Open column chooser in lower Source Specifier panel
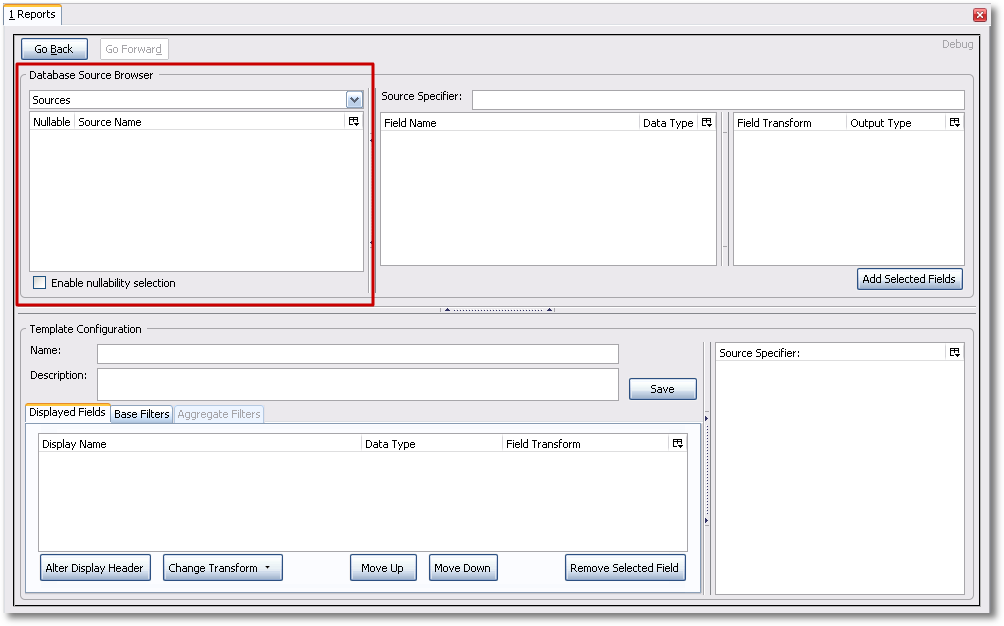Viewport: 1004px width, 626px height. pos(954,353)
